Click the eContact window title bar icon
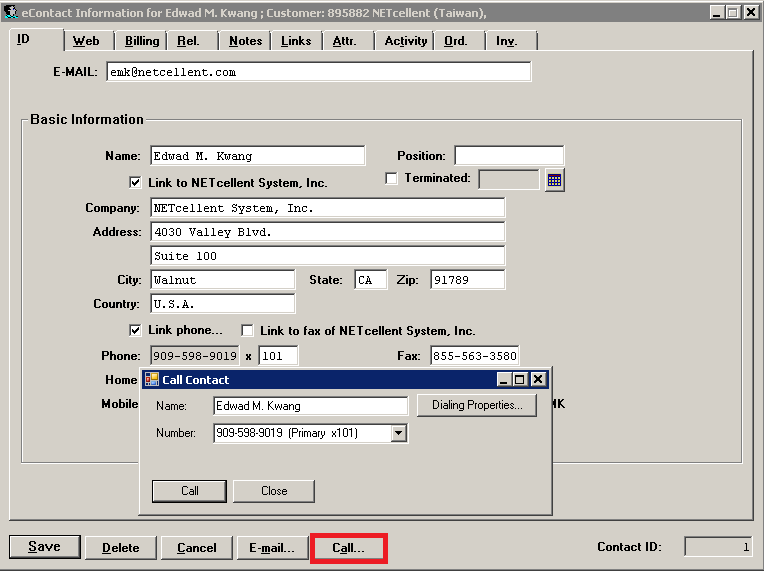 pos(10,12)
